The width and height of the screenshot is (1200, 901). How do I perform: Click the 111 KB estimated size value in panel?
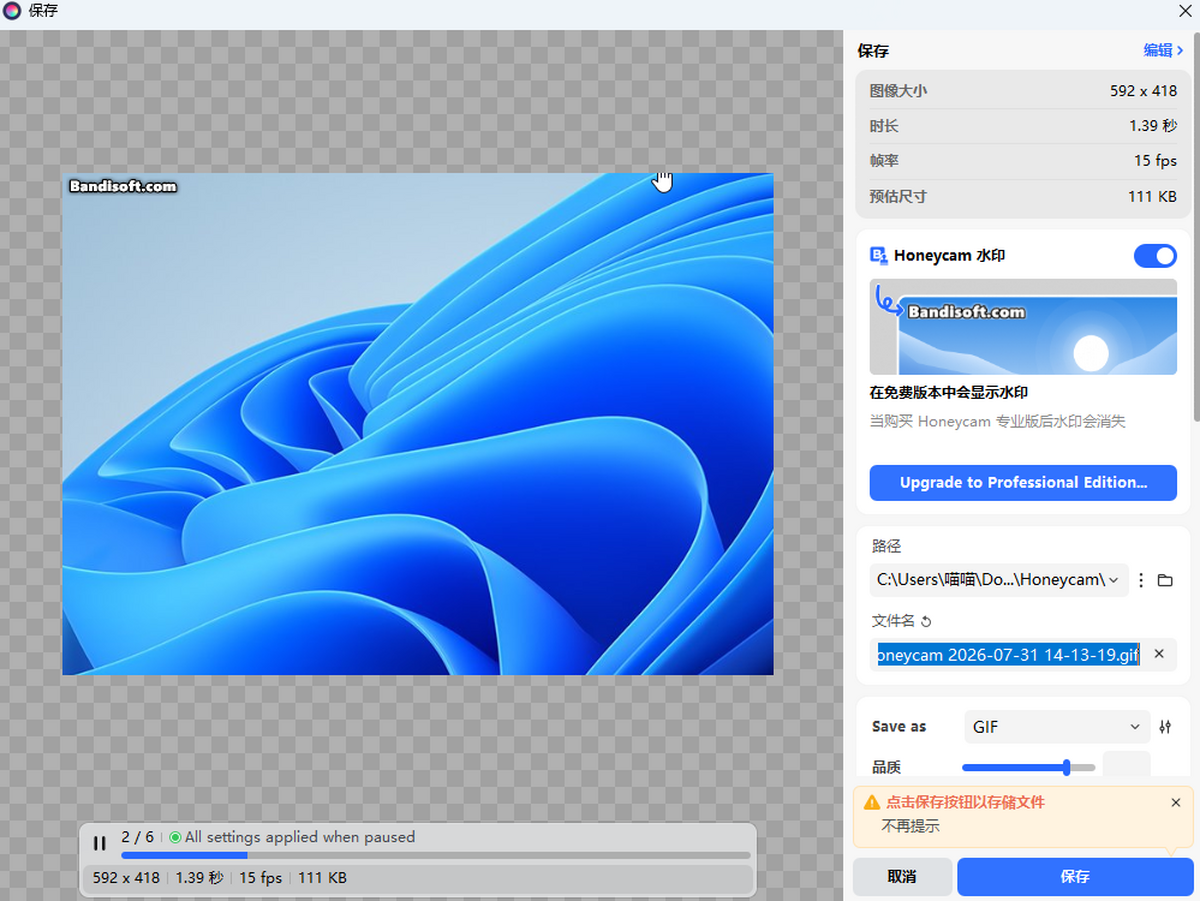click(x=1152, y=197)
